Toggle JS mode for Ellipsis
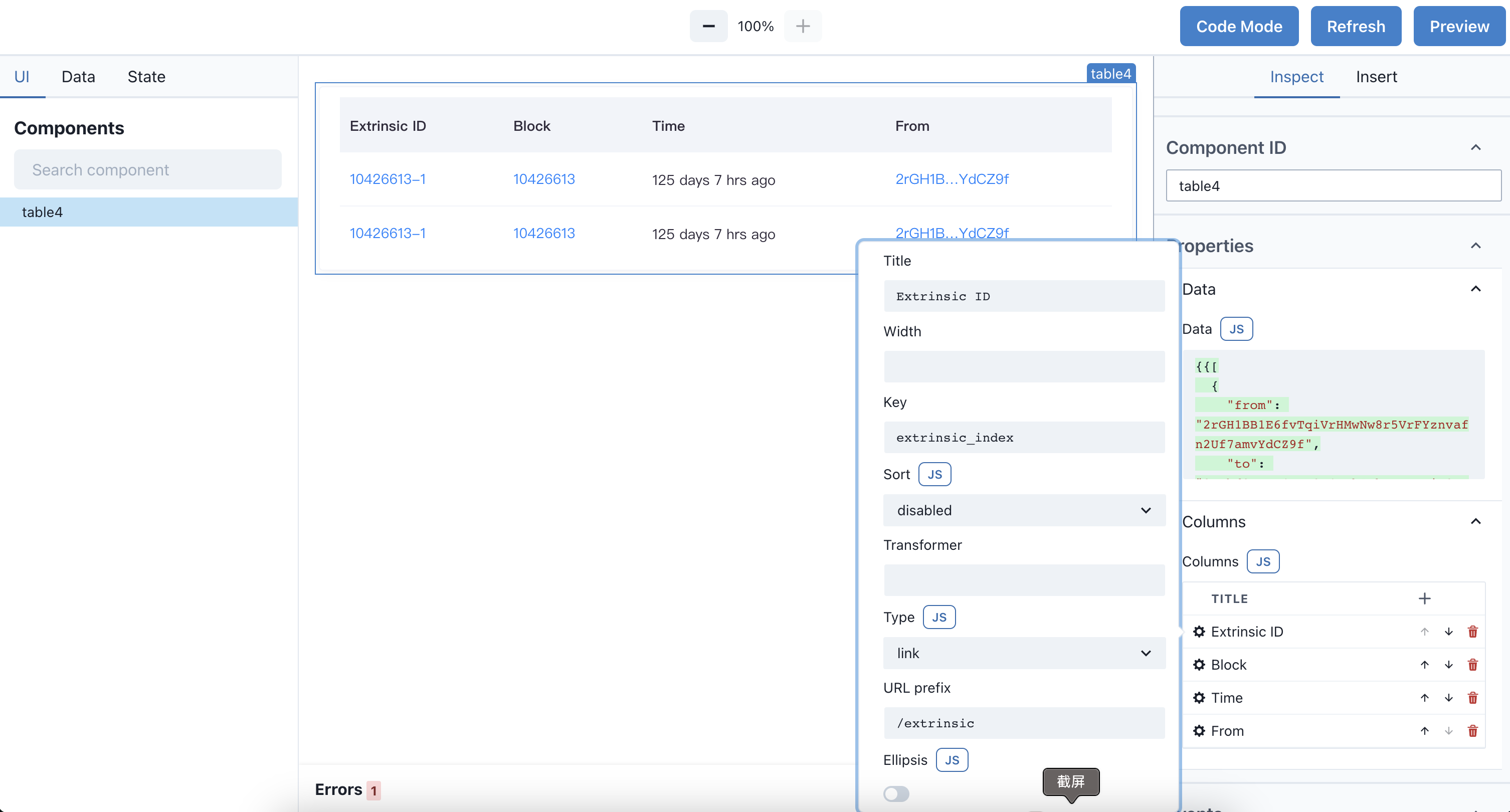The image size is (1510, 812). [952, 760]
